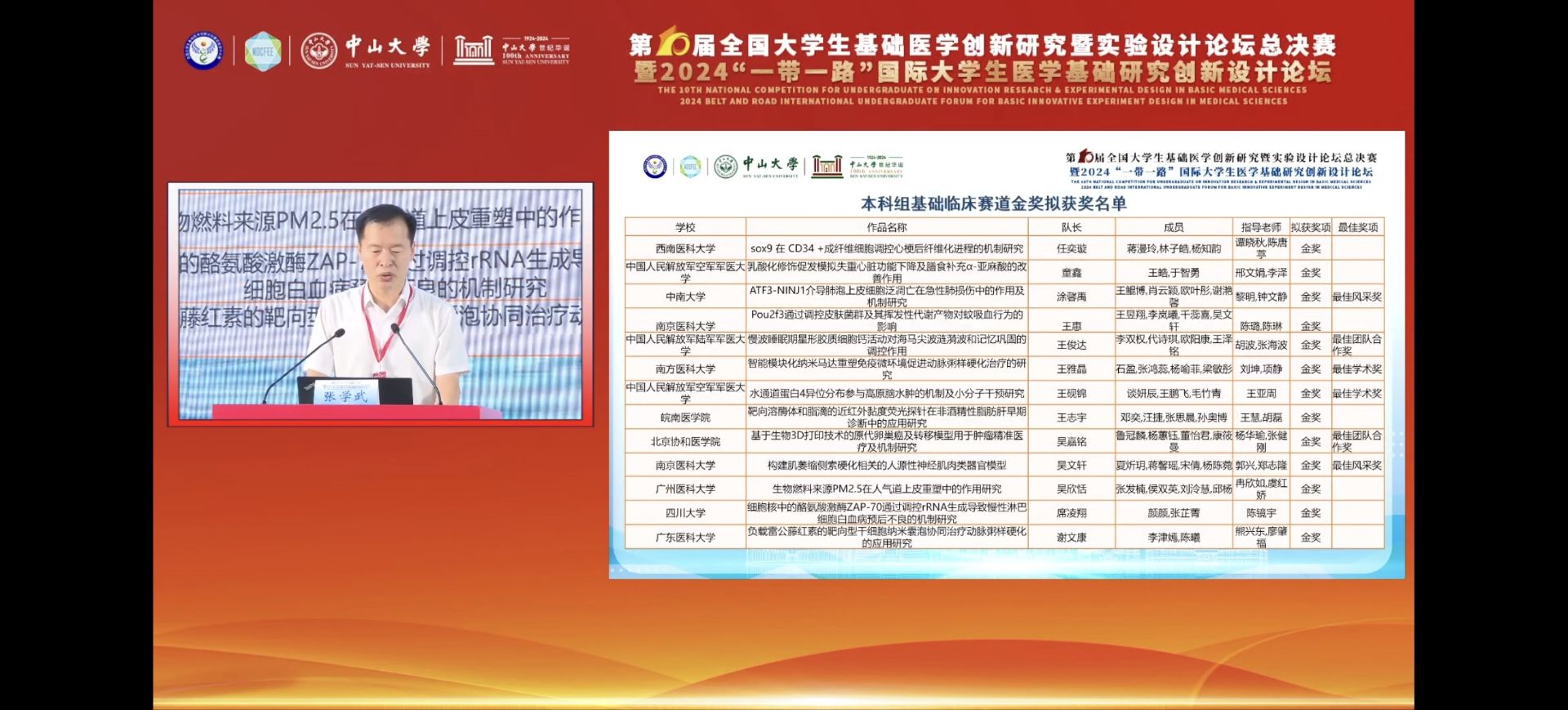This screenshot has height=710, width=1568.
Task: Click the 广东医科大学 school cell
Action: click(x=685, y=538)
